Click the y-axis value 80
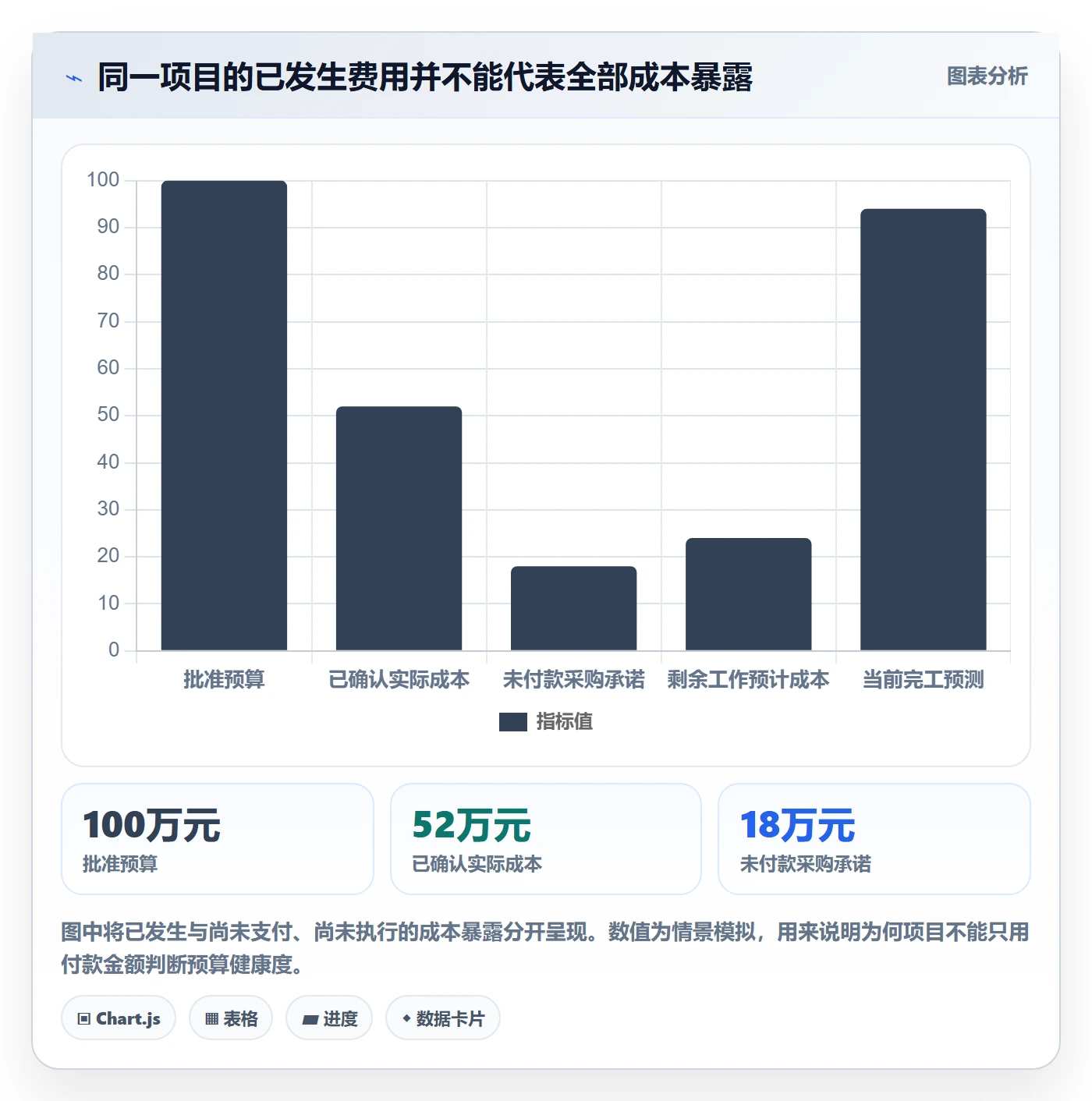This screenshot has width=1092, height=1101. point(108,274)
